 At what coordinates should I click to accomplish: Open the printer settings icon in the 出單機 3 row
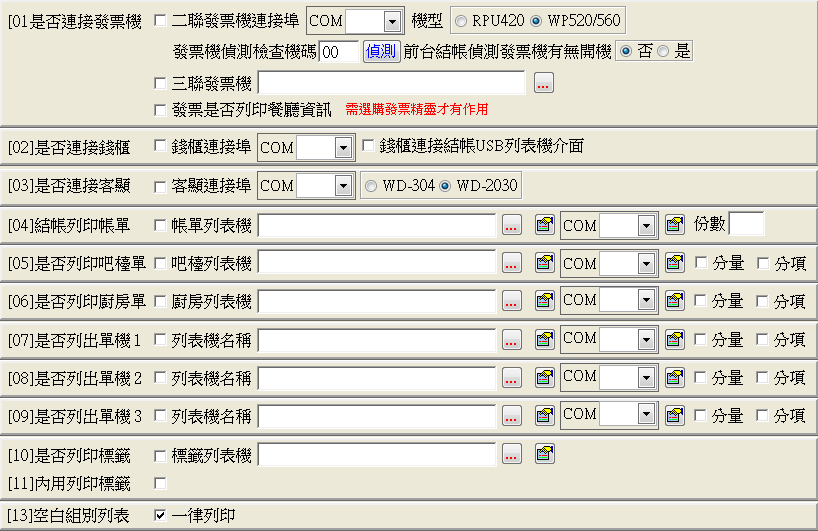(x=544, y=415)
